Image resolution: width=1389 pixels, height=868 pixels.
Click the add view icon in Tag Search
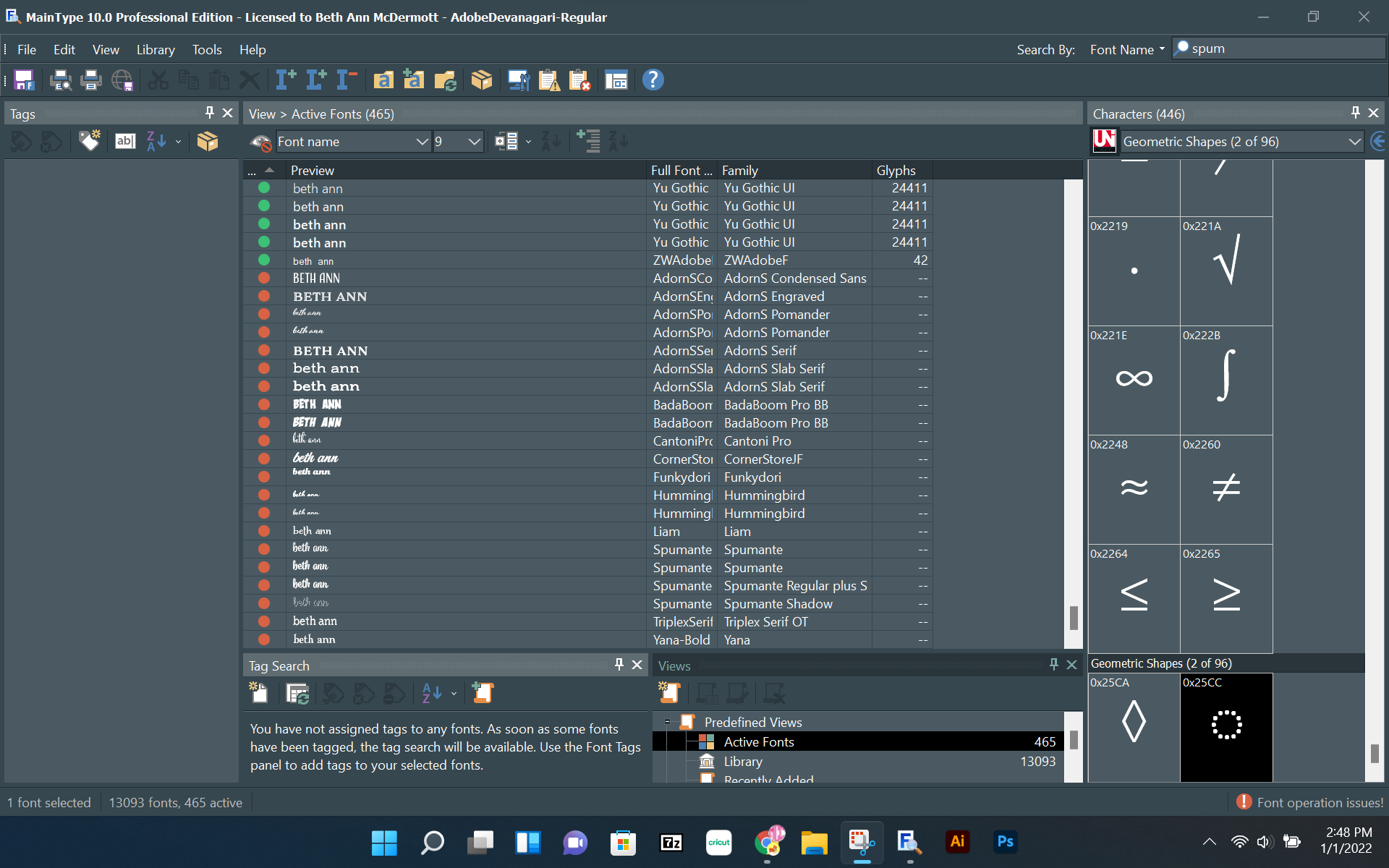pos(483,693)
